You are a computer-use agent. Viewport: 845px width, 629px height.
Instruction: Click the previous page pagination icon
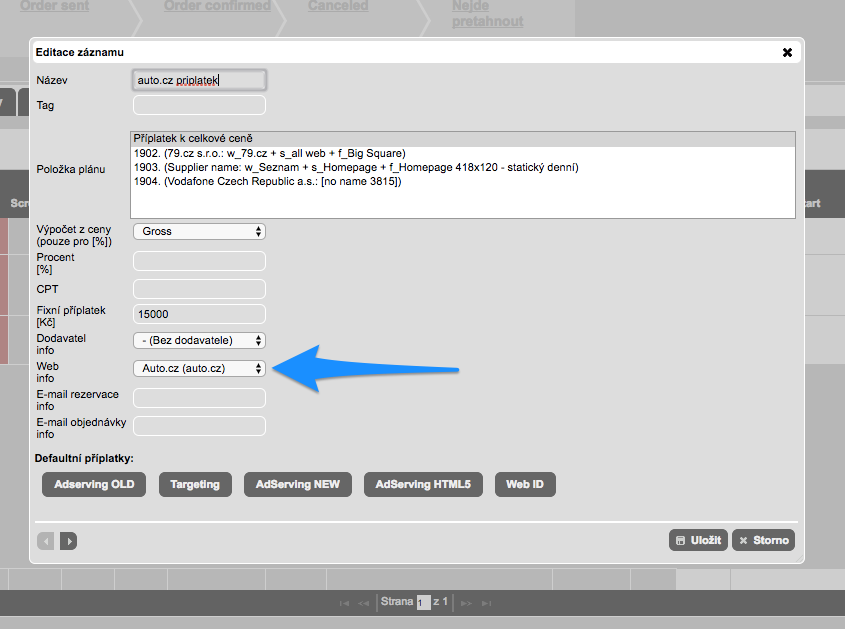click(x=363, y=603)
